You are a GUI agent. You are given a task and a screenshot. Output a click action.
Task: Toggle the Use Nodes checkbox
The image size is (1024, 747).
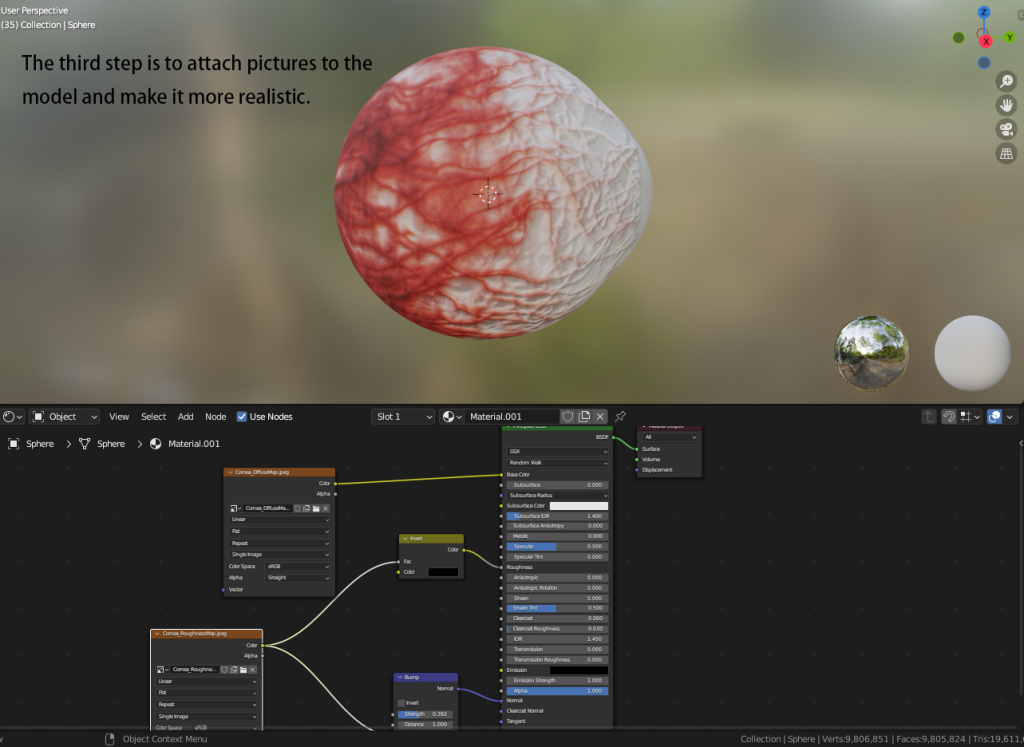242,417
